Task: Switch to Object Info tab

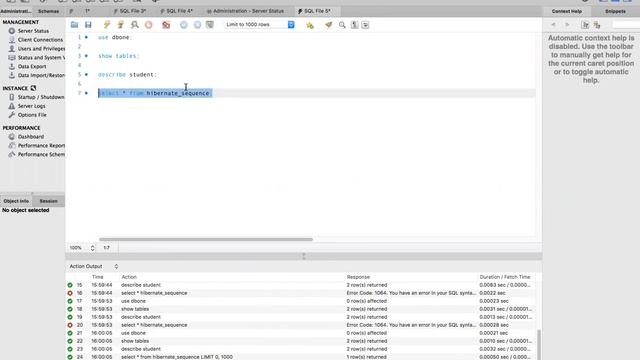Action: [16, 201]
